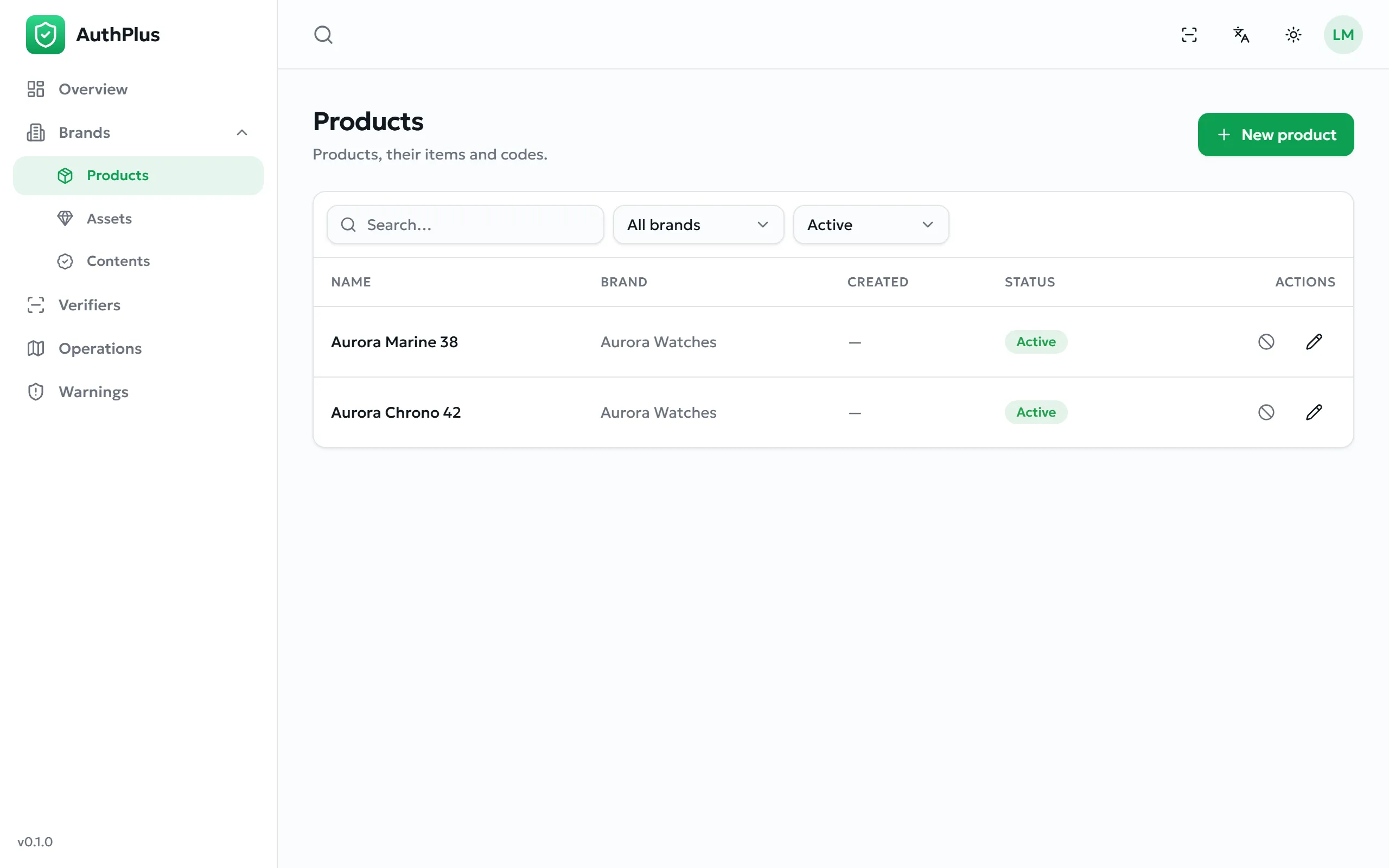Click the Contents badge-check icon
Viewport: 1389px width, 868px height.
tap(65, 261)
